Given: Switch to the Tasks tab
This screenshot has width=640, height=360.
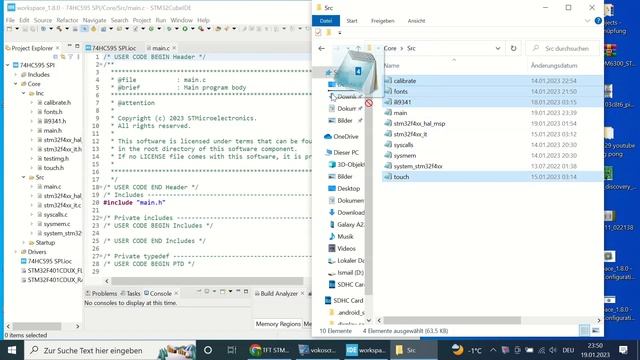Looking at the screenshot, I should click(131, 293).
